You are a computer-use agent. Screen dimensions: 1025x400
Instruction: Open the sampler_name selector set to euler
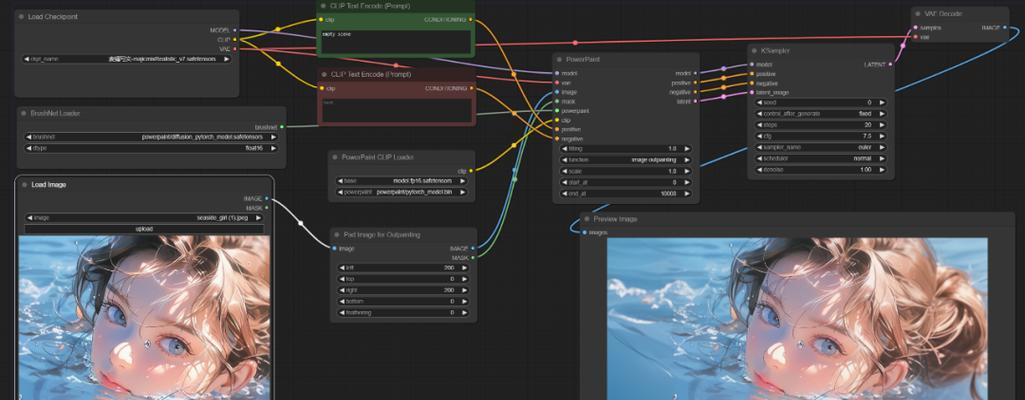click(821, 147)
